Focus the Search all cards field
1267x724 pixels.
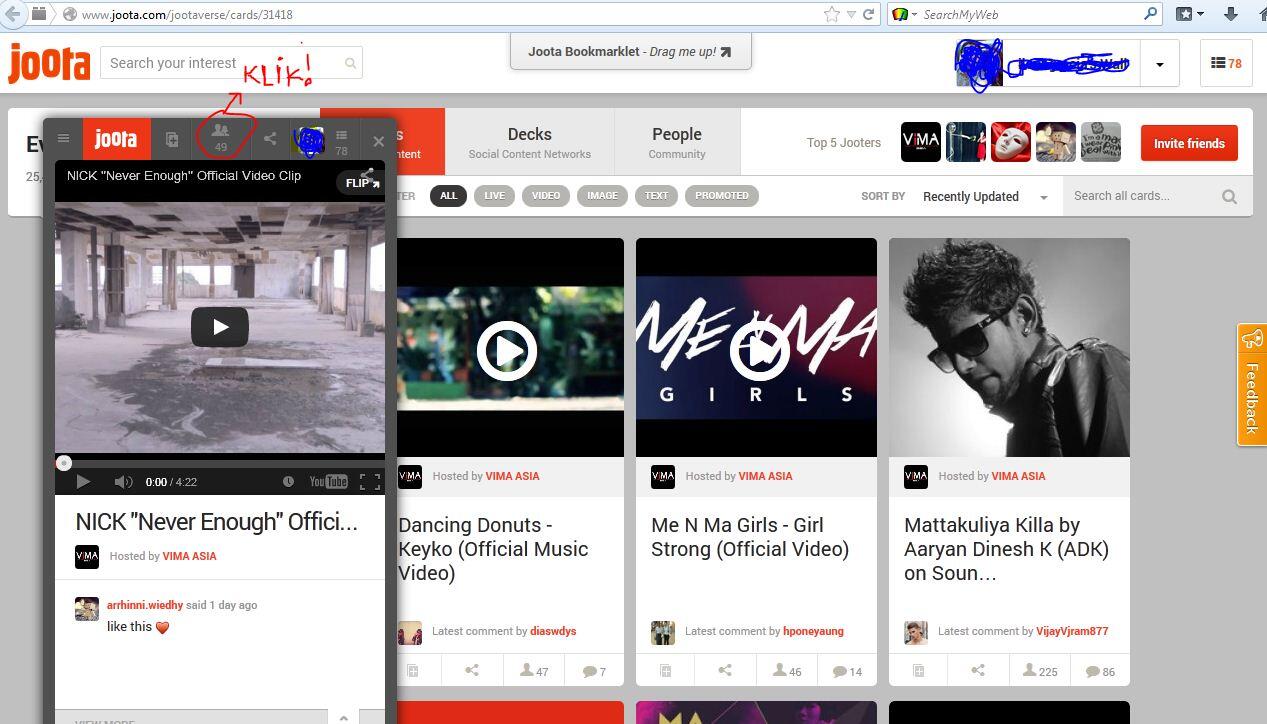click(1140, 196)
